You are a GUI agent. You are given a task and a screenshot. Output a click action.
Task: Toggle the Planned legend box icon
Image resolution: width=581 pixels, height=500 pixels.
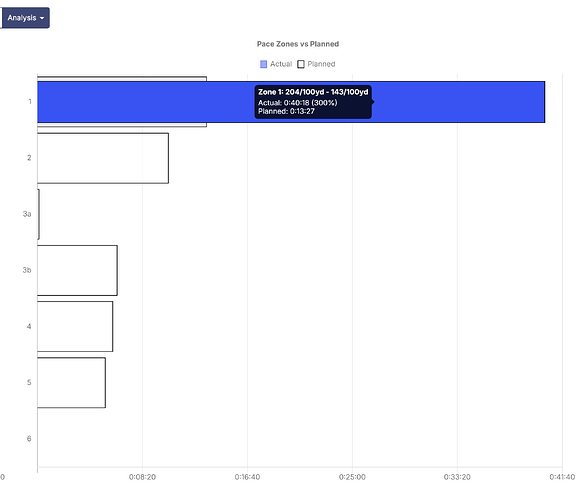pyautogui.click(x=301, y=64)
